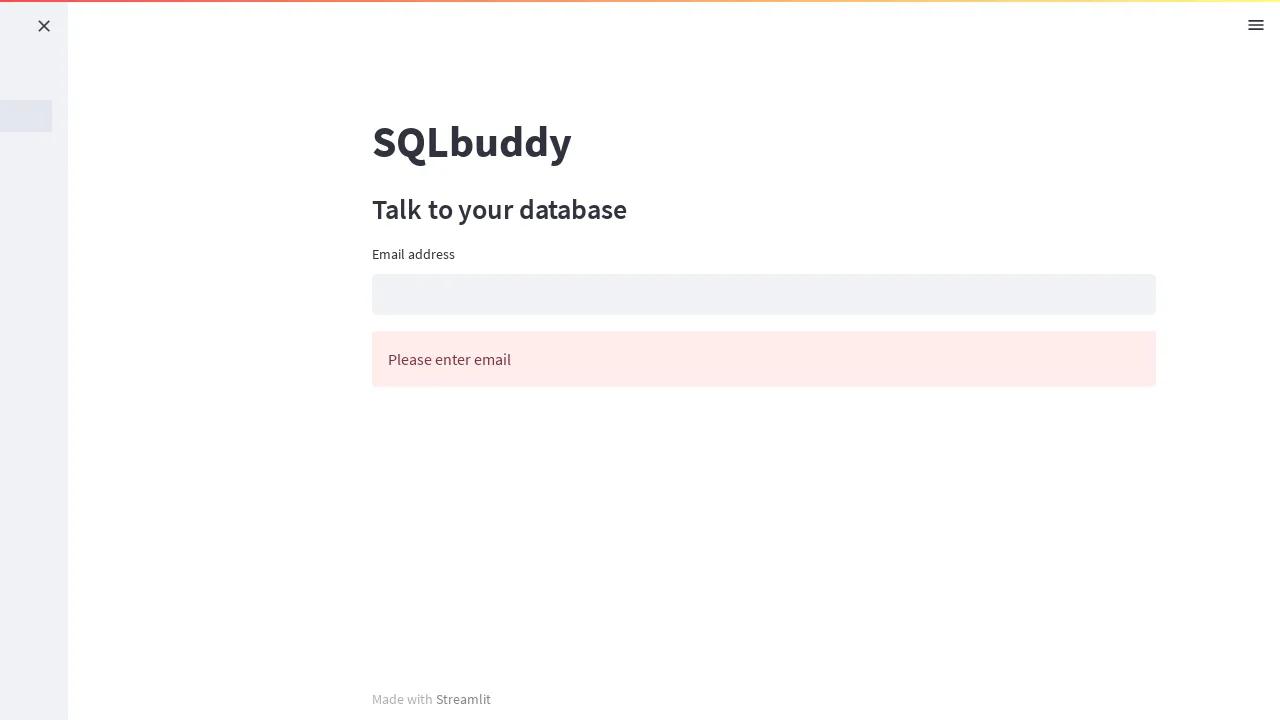This screenshot has width=1280, height=720.
Task: Click the "Talk to your database" subheading
Action: [x=499, y=210]
